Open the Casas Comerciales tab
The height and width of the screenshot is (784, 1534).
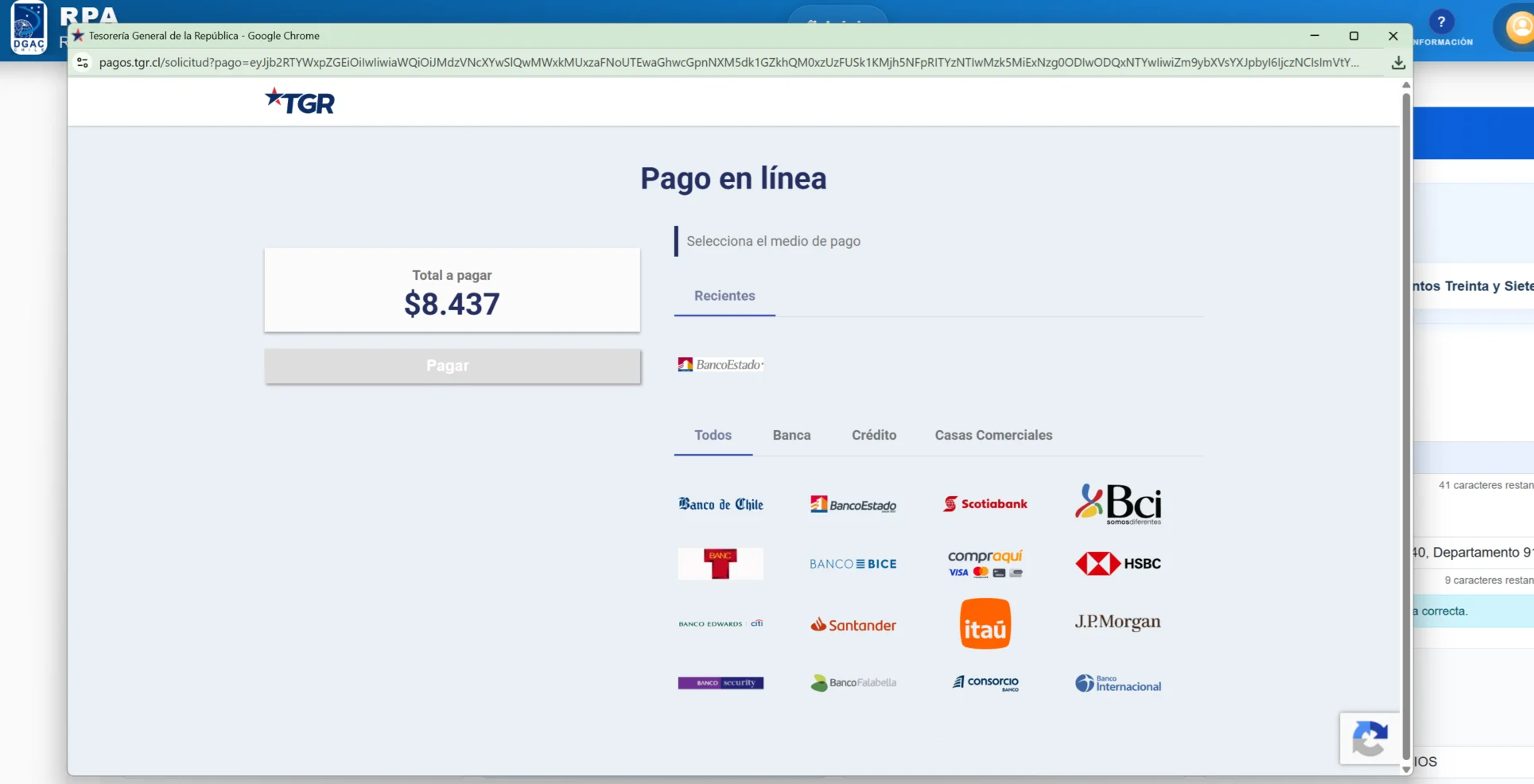click(993, 436)
